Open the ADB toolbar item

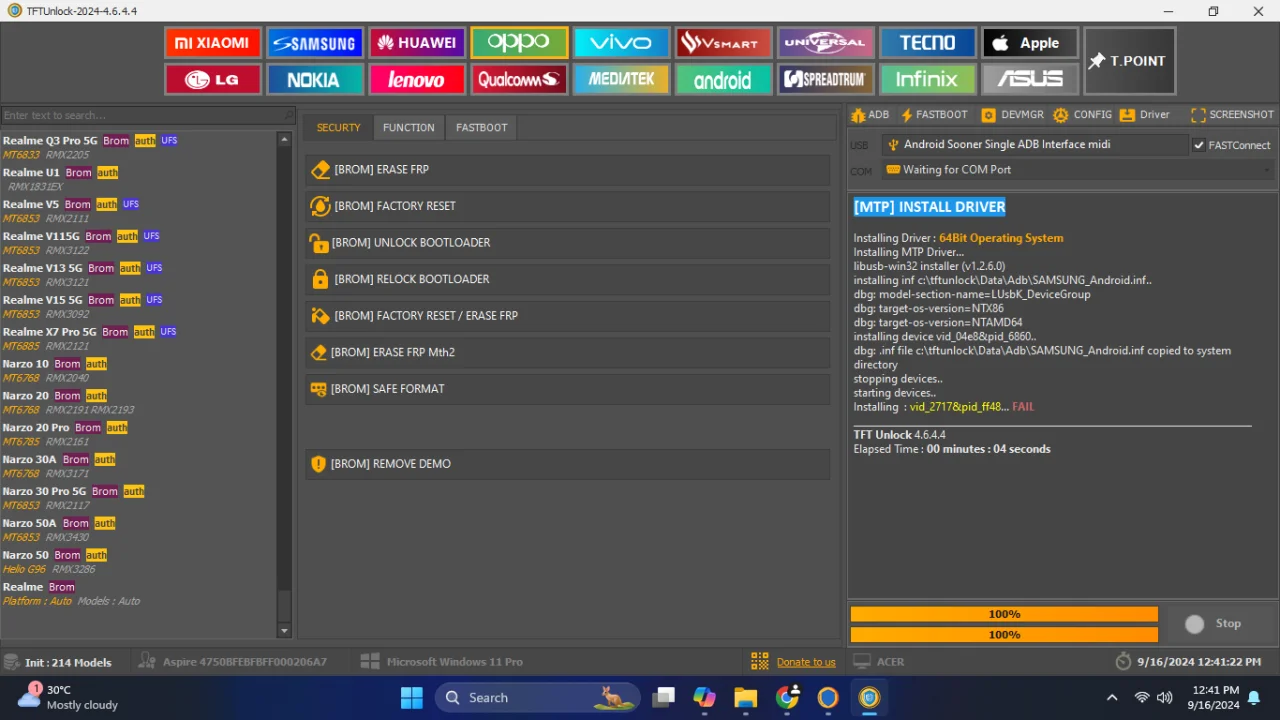coord(870,115)
